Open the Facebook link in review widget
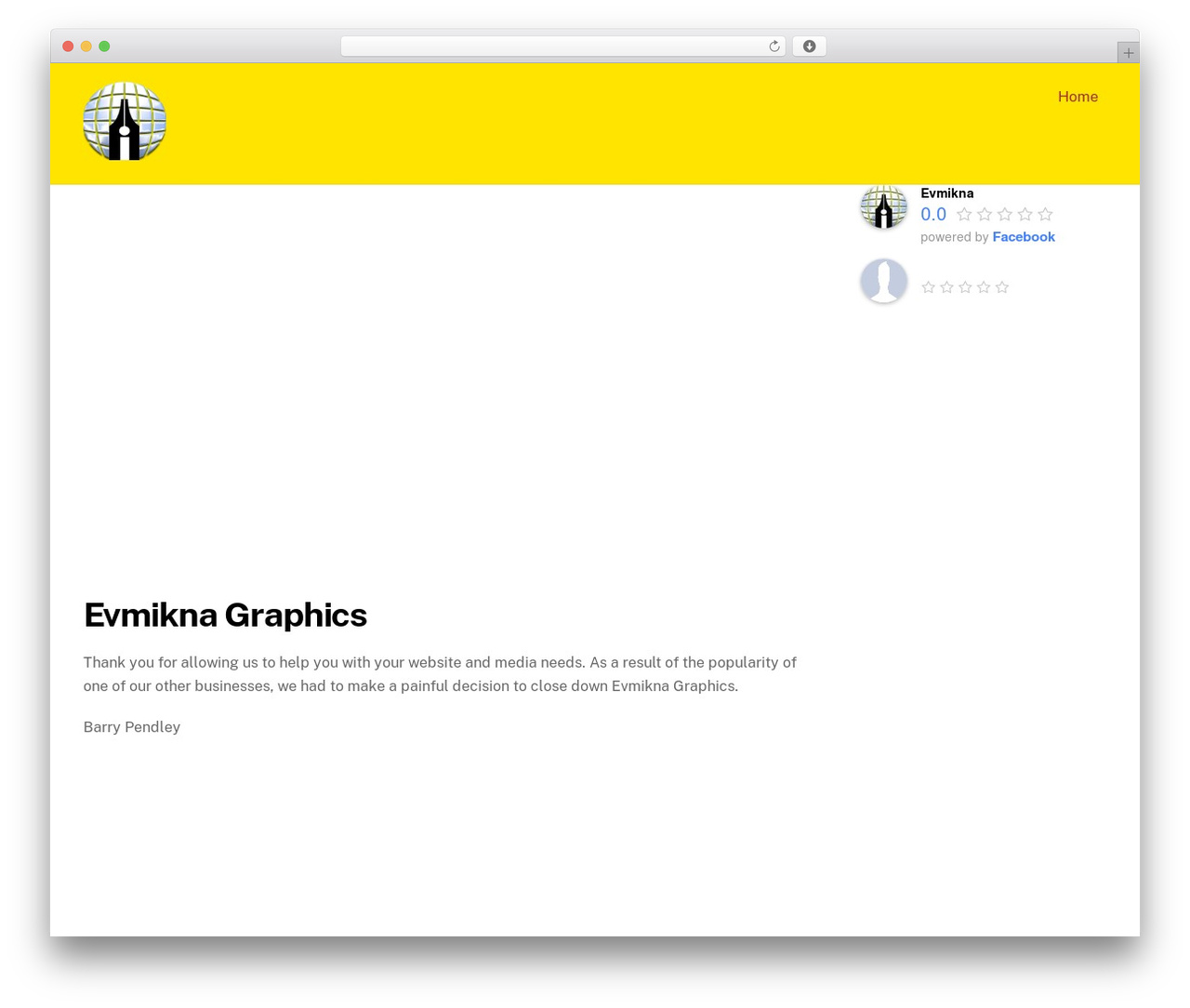The width and height of the screenshot is (1190, 1008). coord(1024,237)
